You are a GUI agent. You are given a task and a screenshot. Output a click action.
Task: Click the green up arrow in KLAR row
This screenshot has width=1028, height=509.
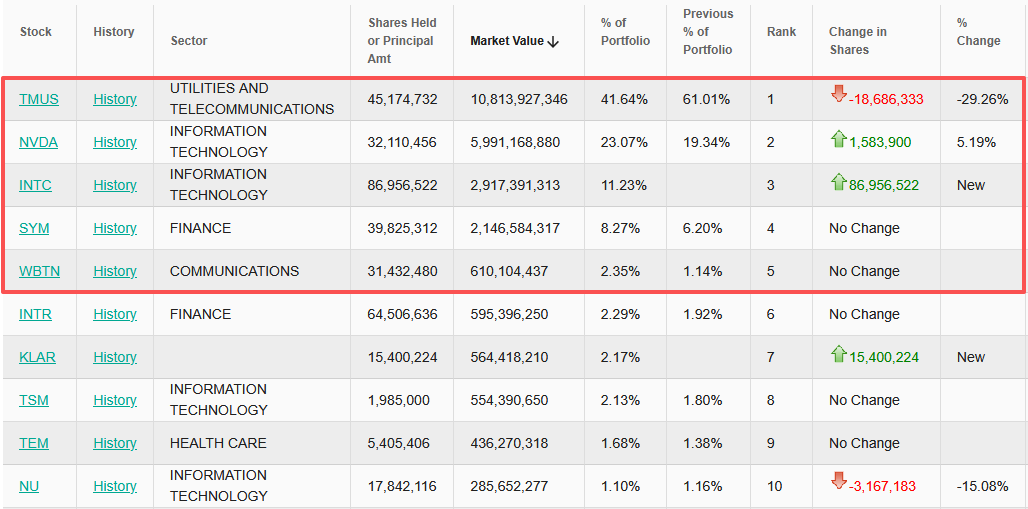(x=838, y=355)
